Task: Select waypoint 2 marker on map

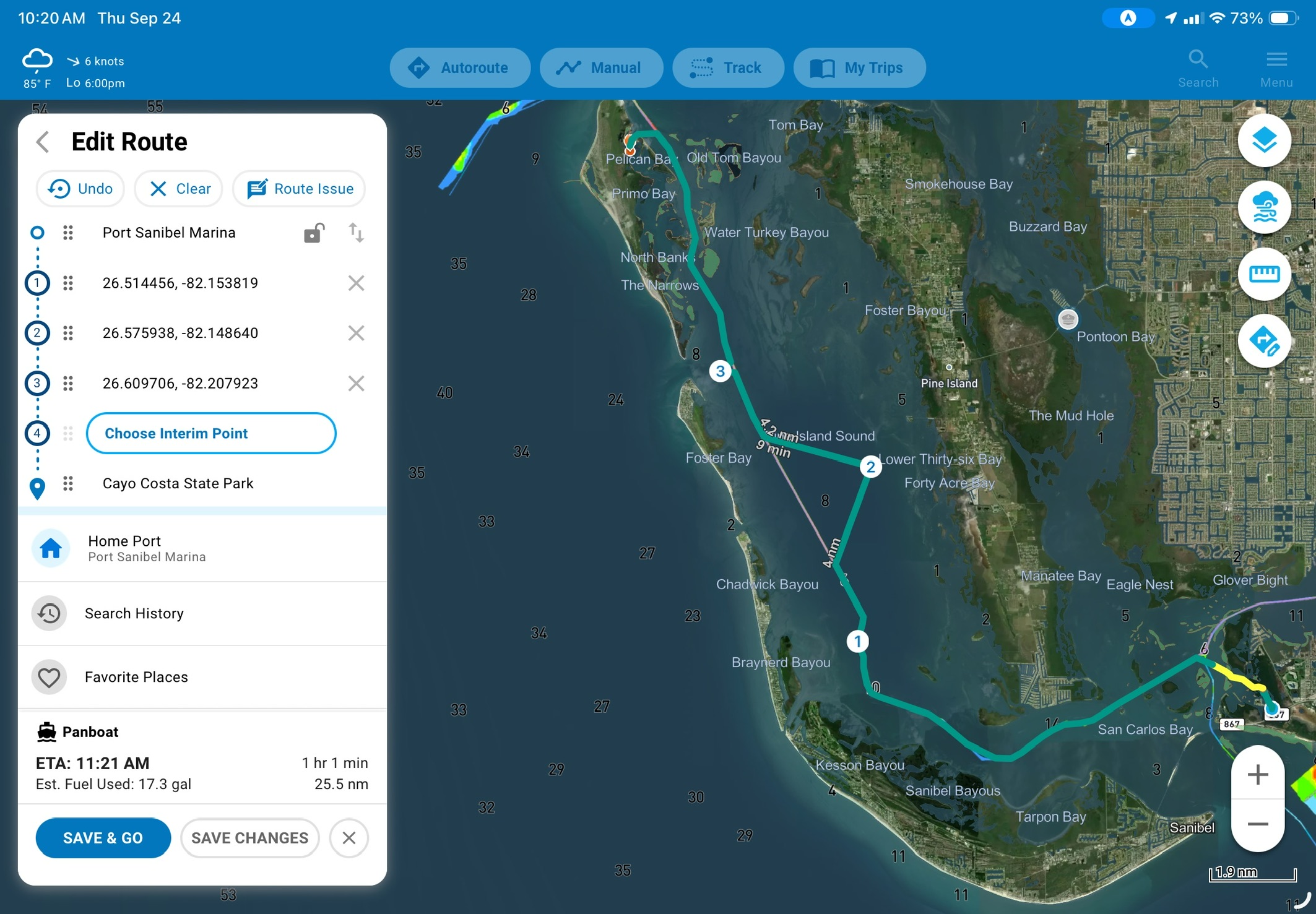Action: (x=870, y=467)
